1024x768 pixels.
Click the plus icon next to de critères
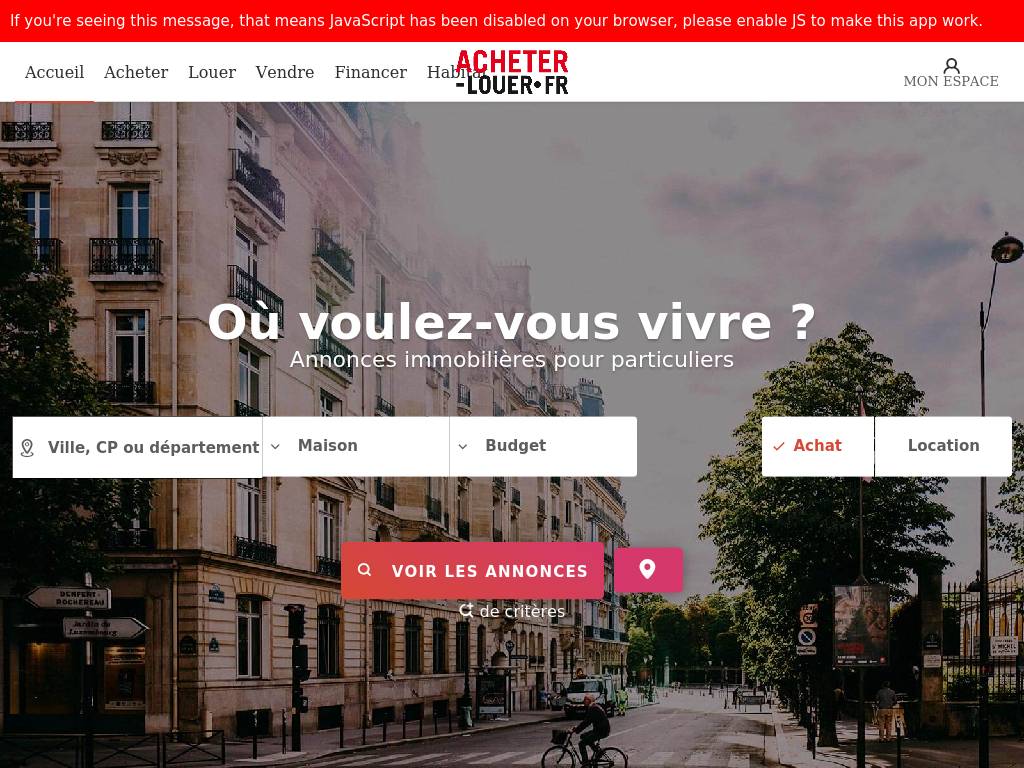click(x=466, y=611)
